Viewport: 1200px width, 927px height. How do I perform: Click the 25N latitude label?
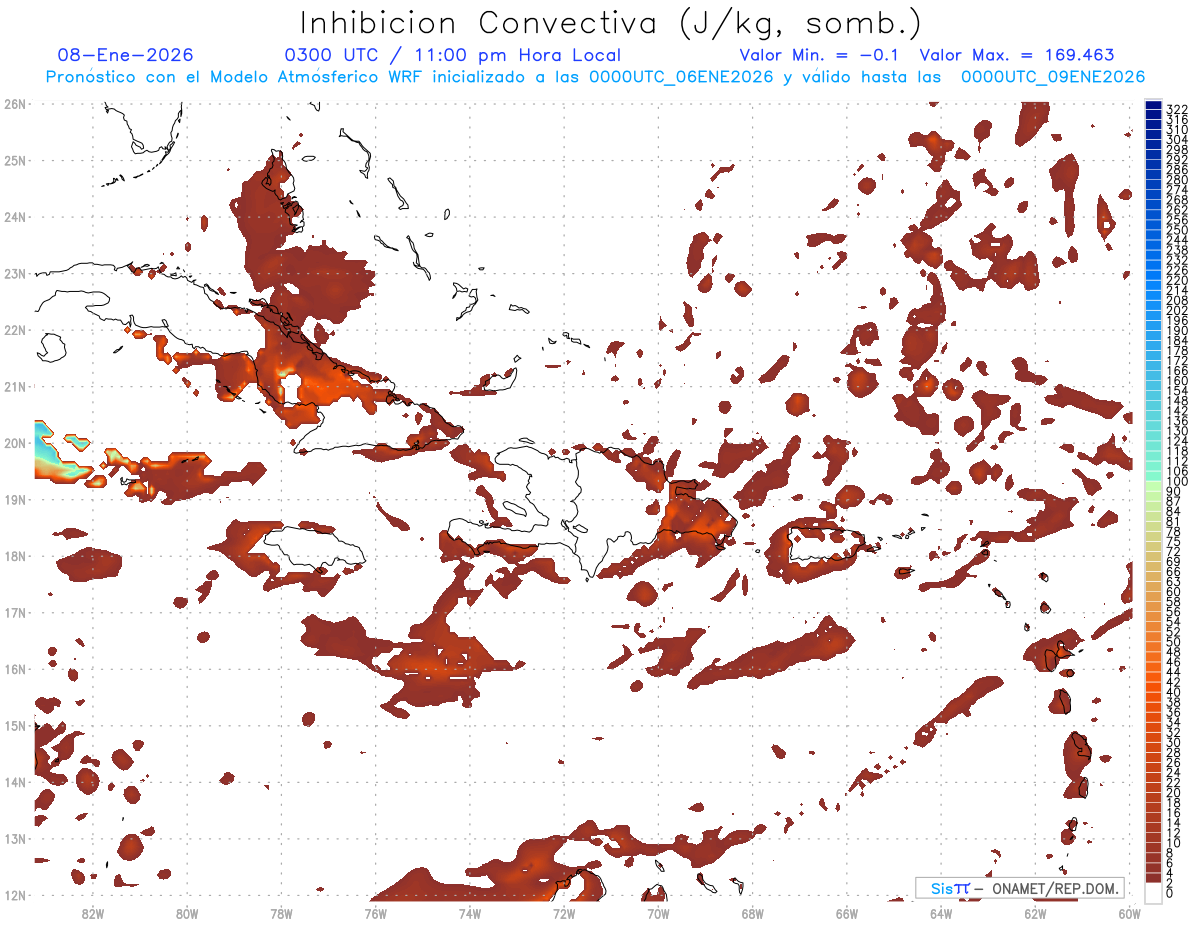click(x=15, y=160)
